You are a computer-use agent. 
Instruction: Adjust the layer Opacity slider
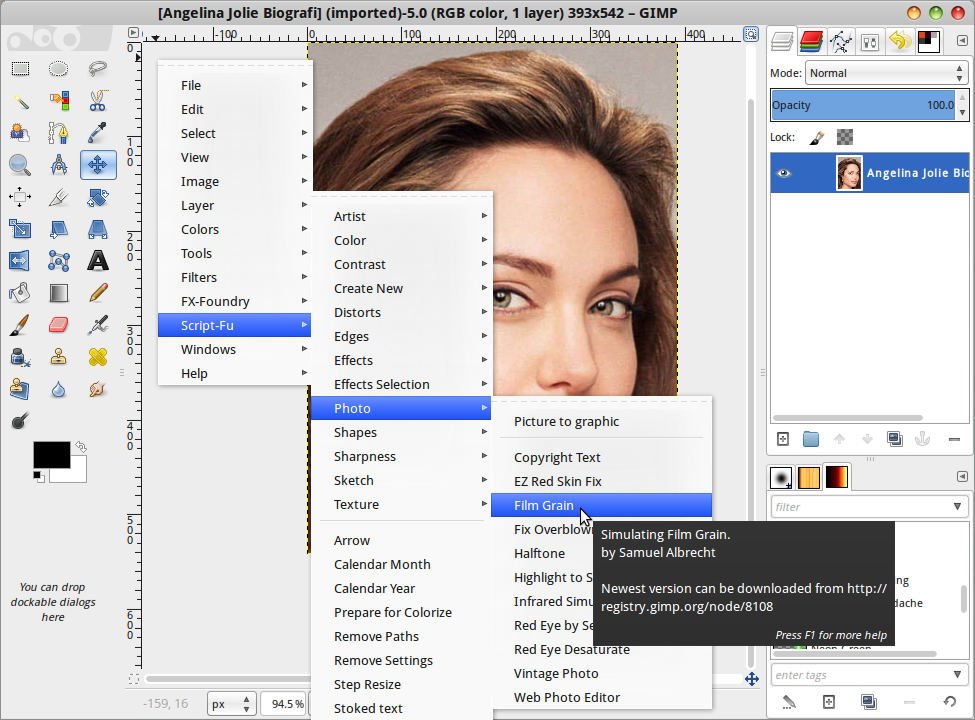(863, 105)
